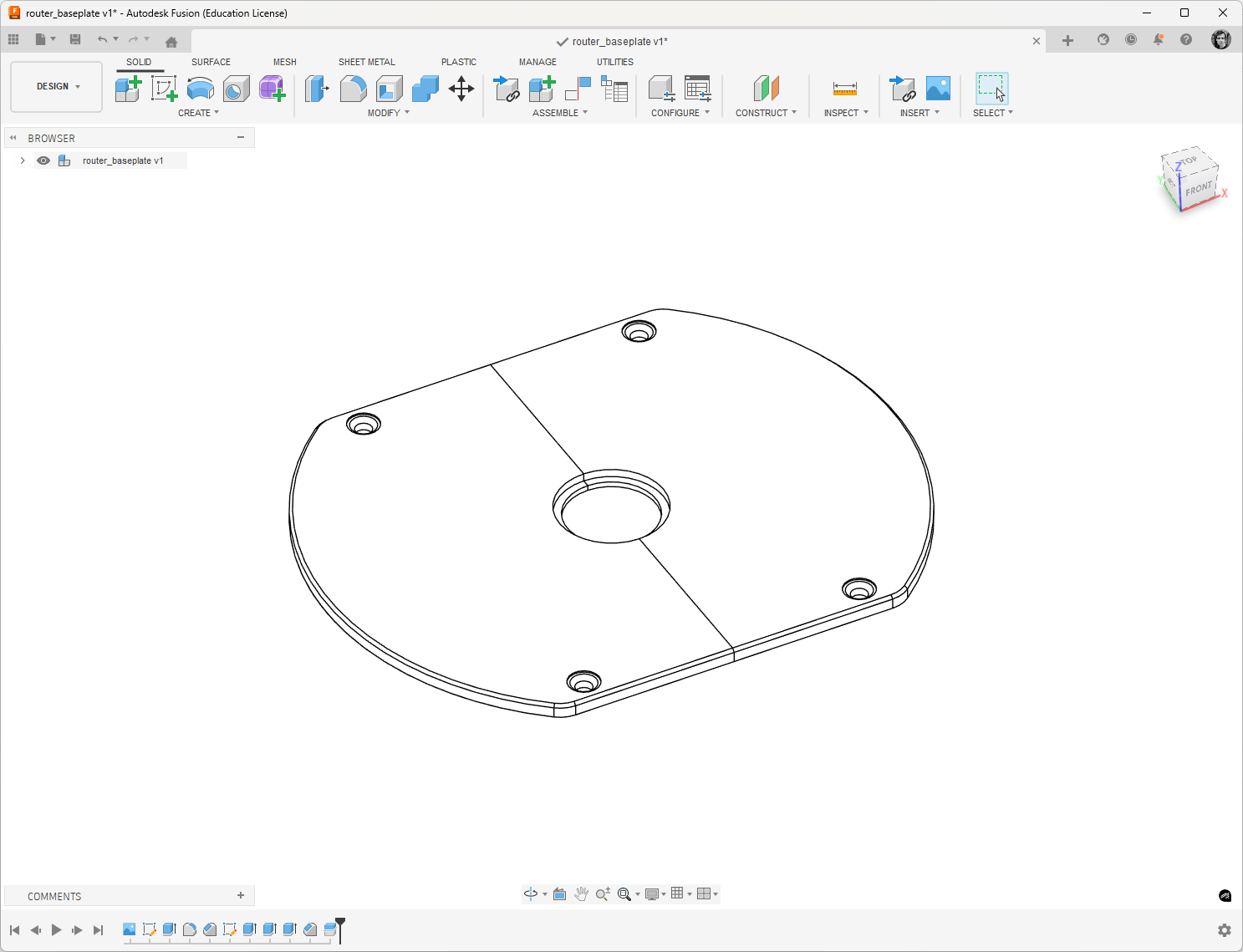Open the CONFIGURE dropdown
1243x952 pixels.
click(680, 113)
